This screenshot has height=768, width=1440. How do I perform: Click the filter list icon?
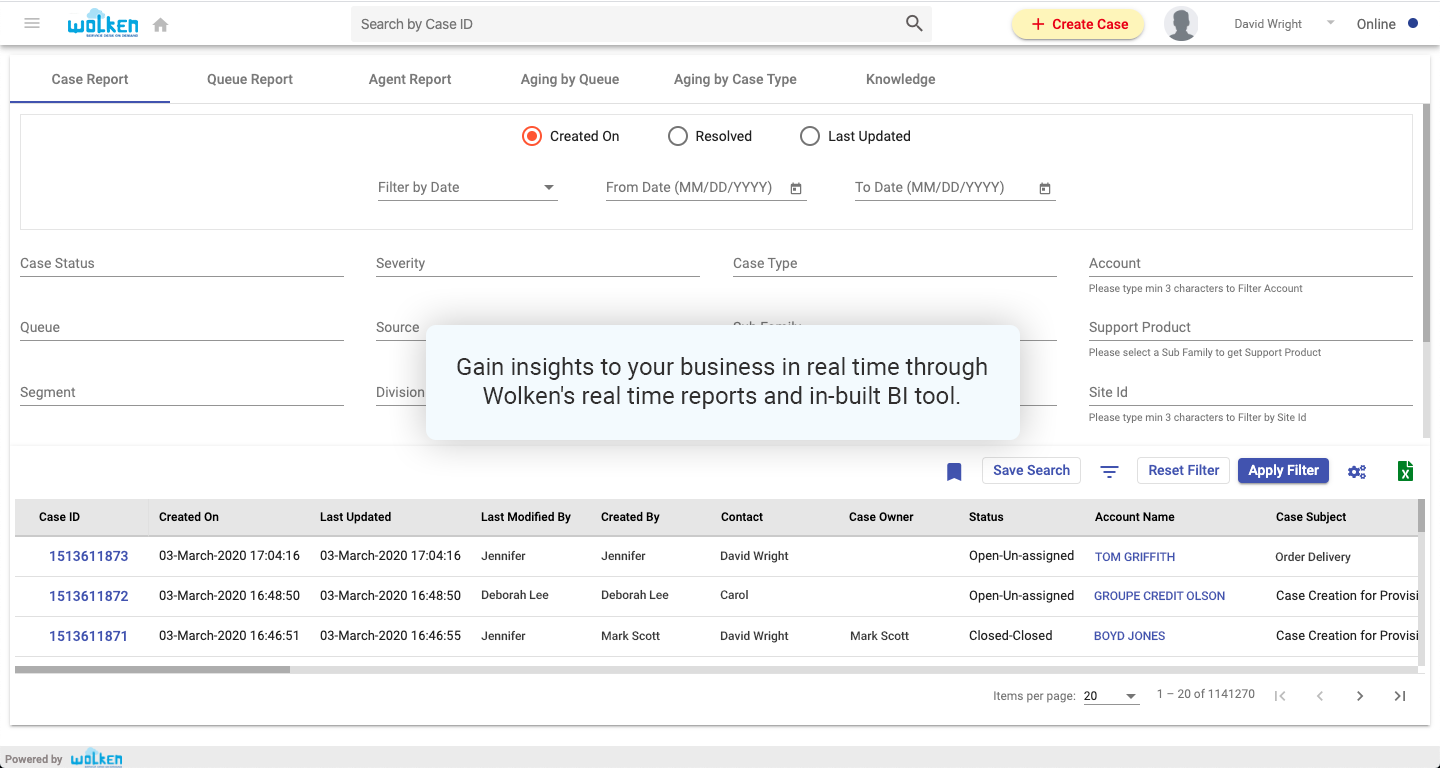click(1109, 471)
